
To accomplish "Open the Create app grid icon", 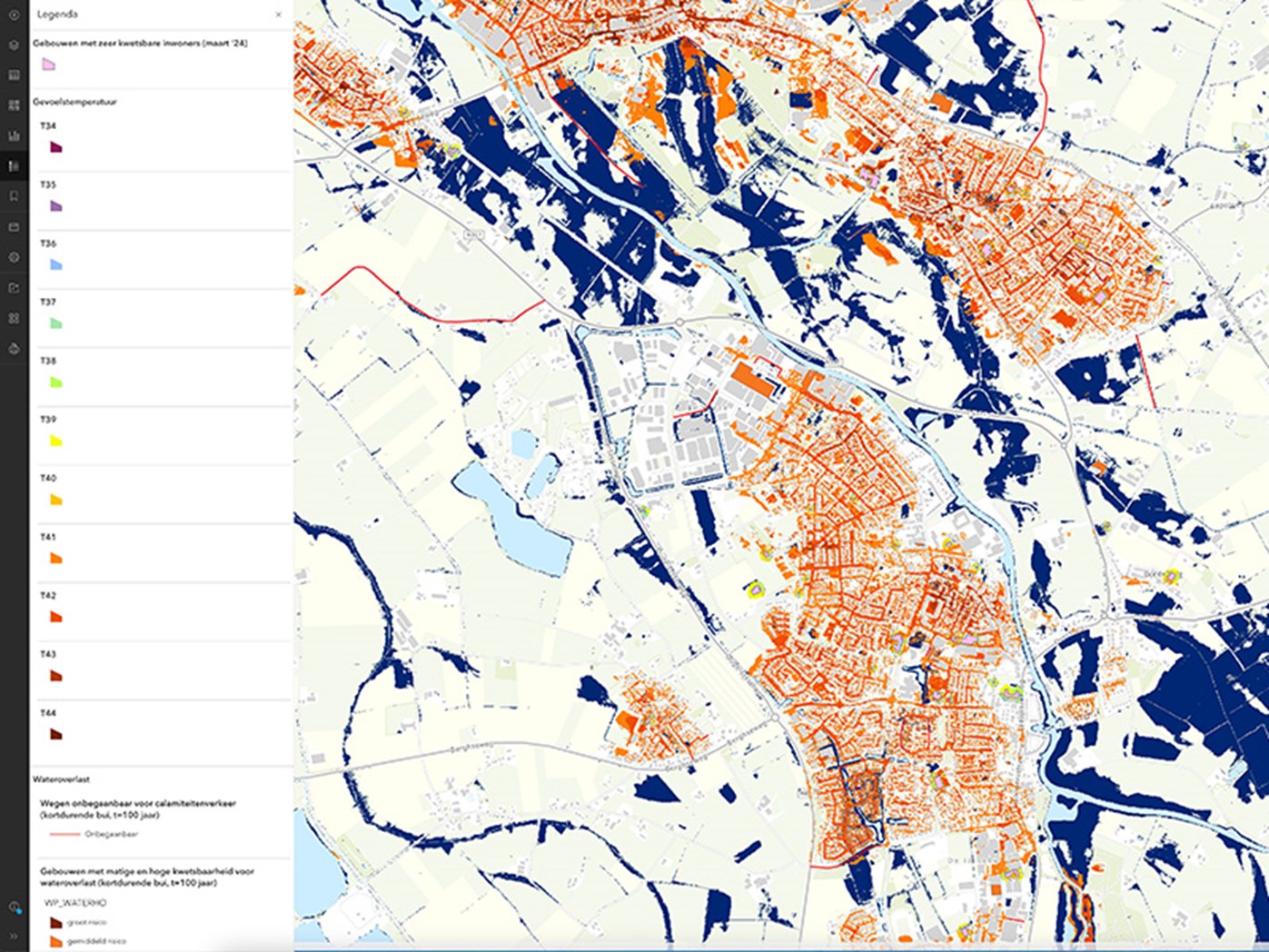I will (14, 319).
